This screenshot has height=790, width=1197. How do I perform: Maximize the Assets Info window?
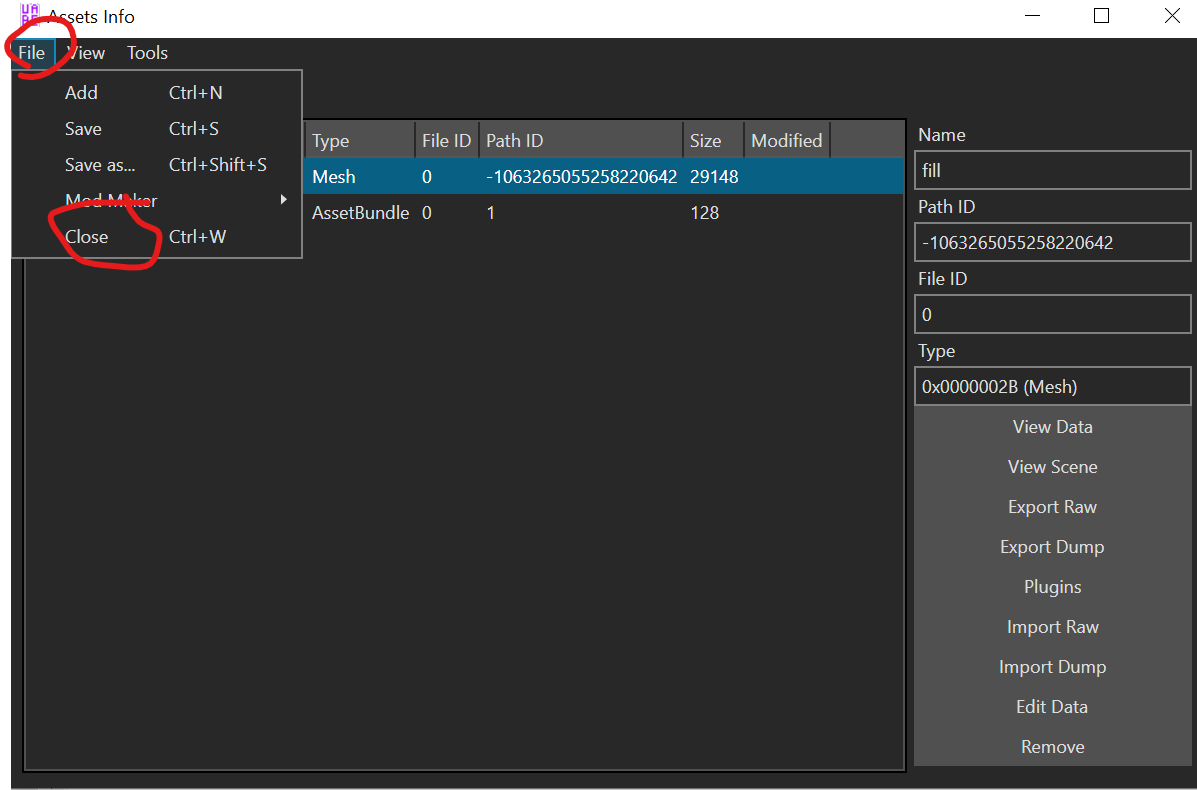coord(1102,15)
